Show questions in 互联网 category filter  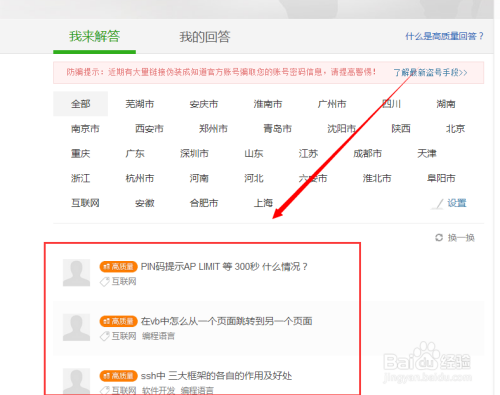(x=85, y=203)
